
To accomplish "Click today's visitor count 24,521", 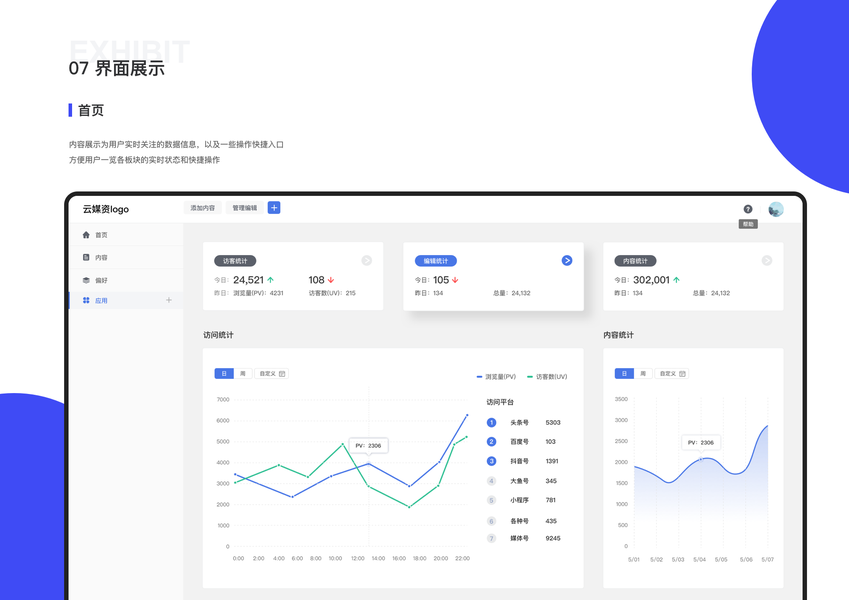I will click(248, 280).
